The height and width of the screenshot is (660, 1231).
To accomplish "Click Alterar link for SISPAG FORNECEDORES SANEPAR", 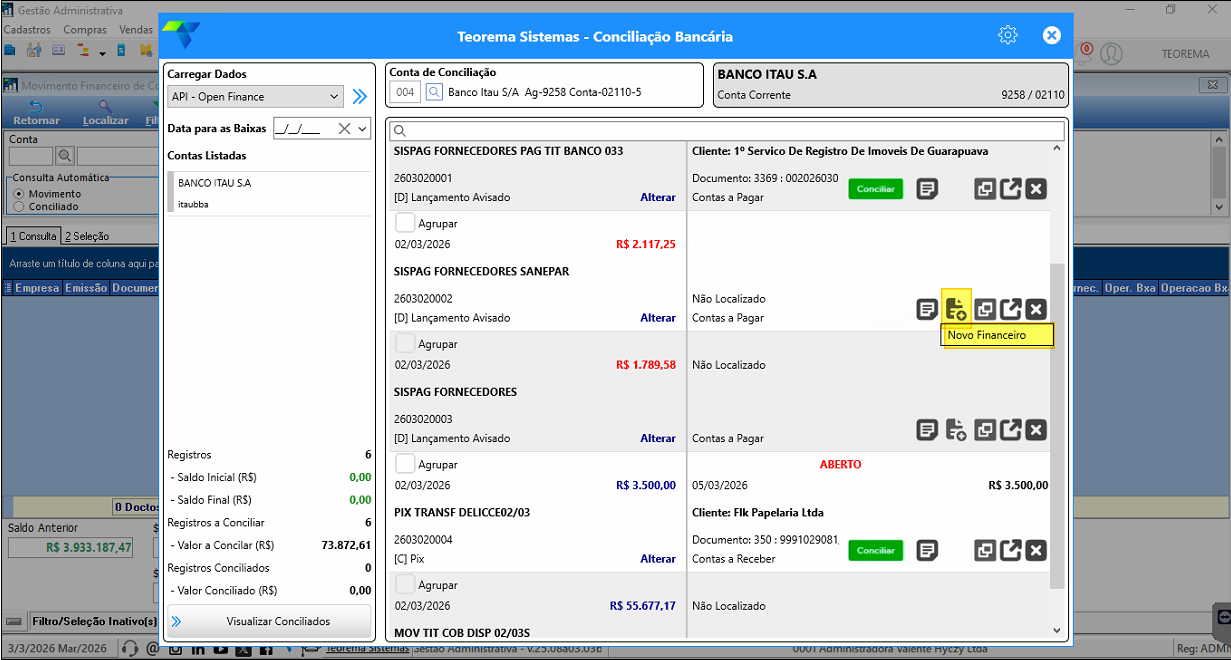I will (658, 318).
